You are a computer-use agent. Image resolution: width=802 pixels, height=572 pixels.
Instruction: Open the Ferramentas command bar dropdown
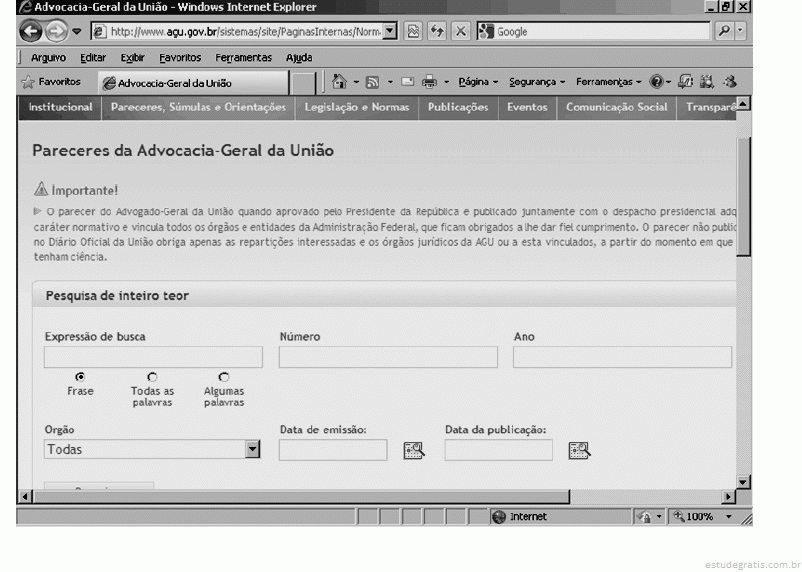pyautogui.click(x=608, y=82)
